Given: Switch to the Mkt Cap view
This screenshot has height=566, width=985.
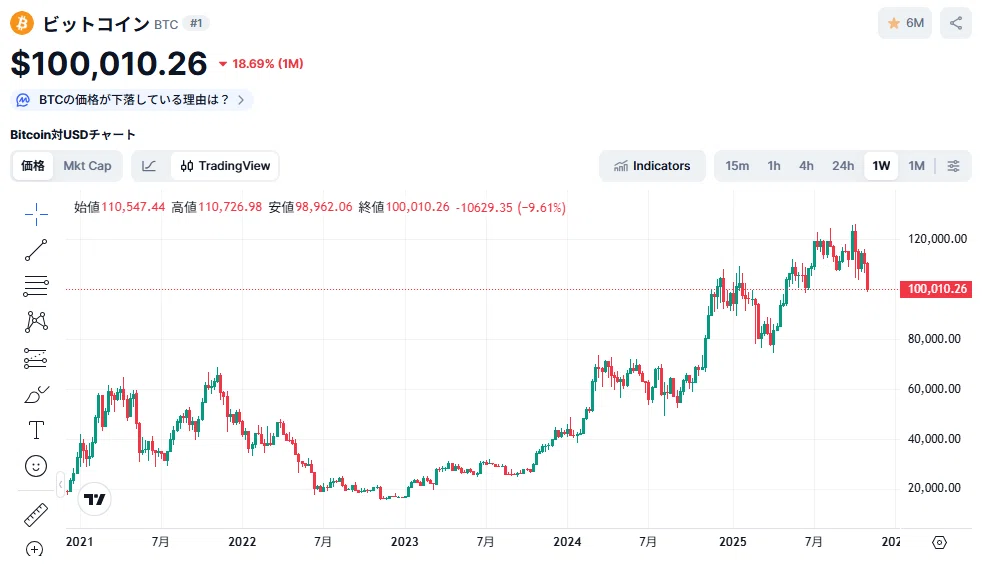Looking at the screenshot, I should pyautogui.click(x=87, y=166).
